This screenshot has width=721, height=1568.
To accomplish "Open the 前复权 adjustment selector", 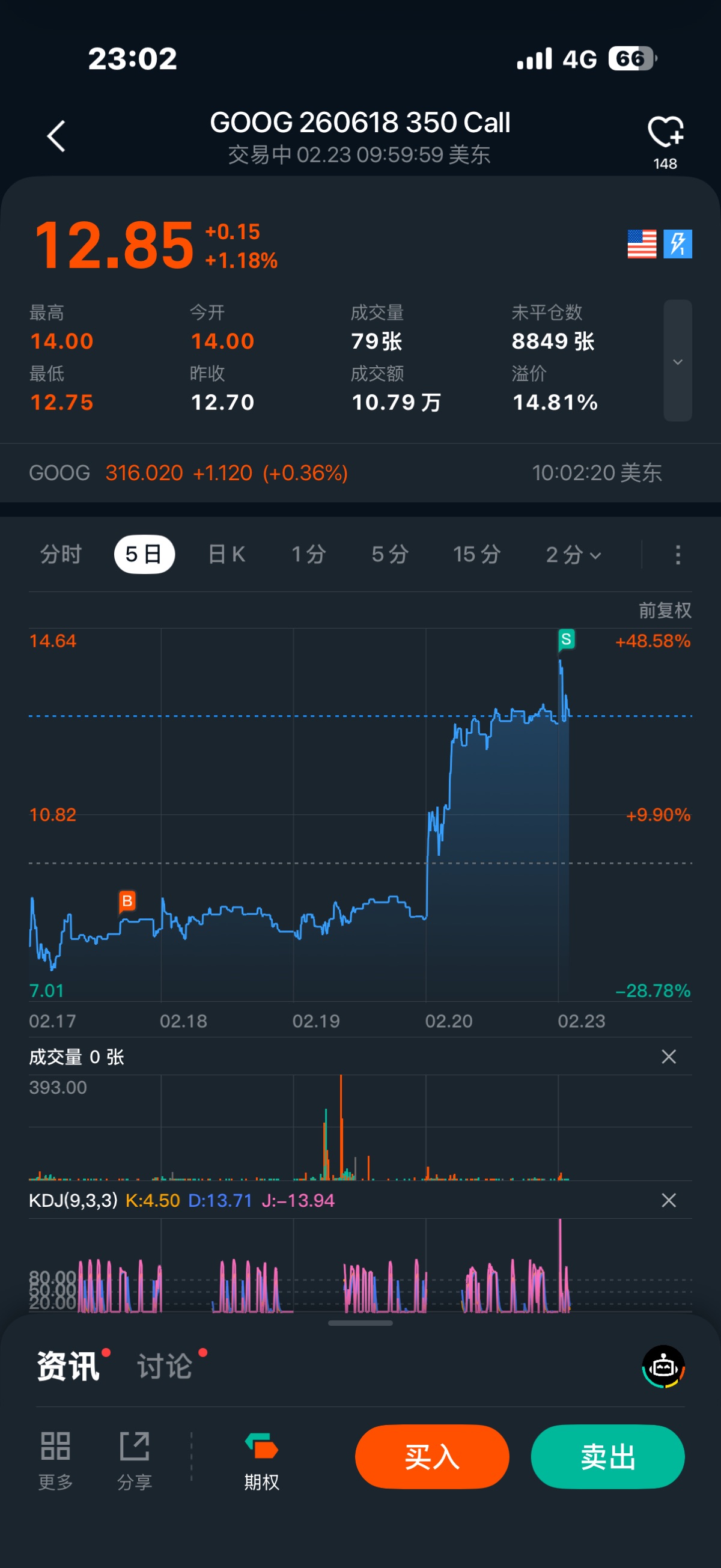I will (665, 610).
